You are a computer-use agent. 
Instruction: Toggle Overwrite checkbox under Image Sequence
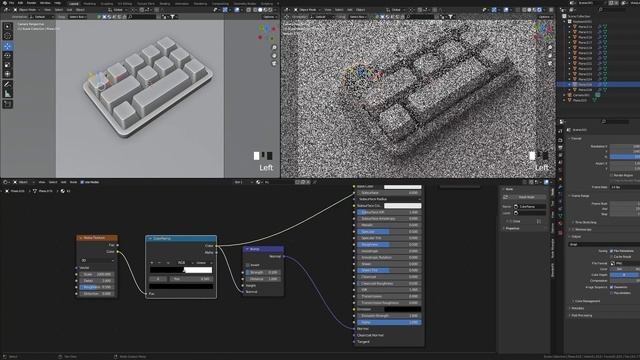(611, 287)
